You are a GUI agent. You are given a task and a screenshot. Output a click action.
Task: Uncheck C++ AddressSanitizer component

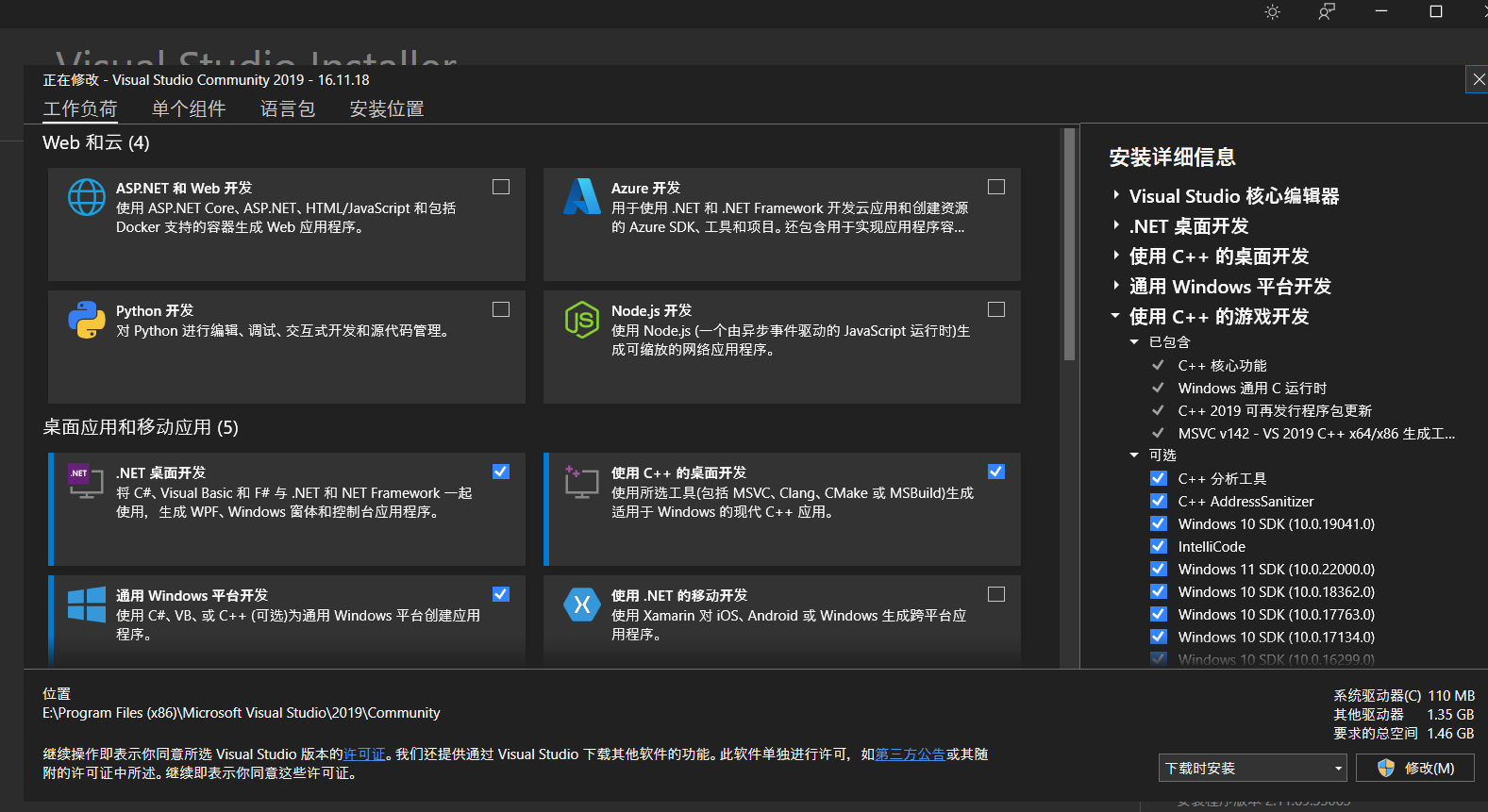(1159, 501)
